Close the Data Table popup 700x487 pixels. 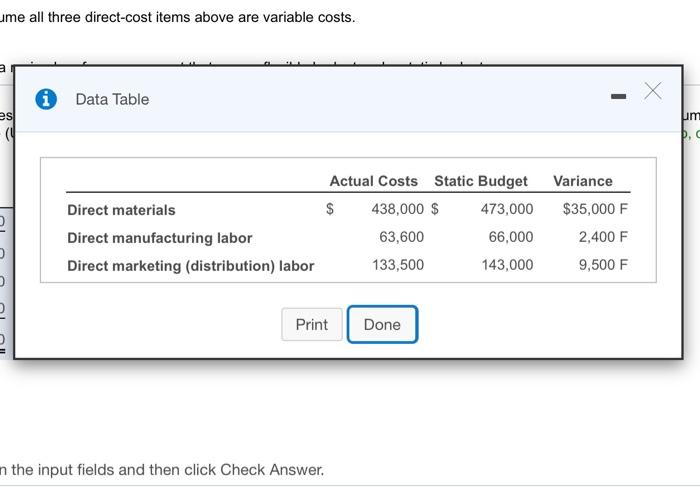point(653,92)
